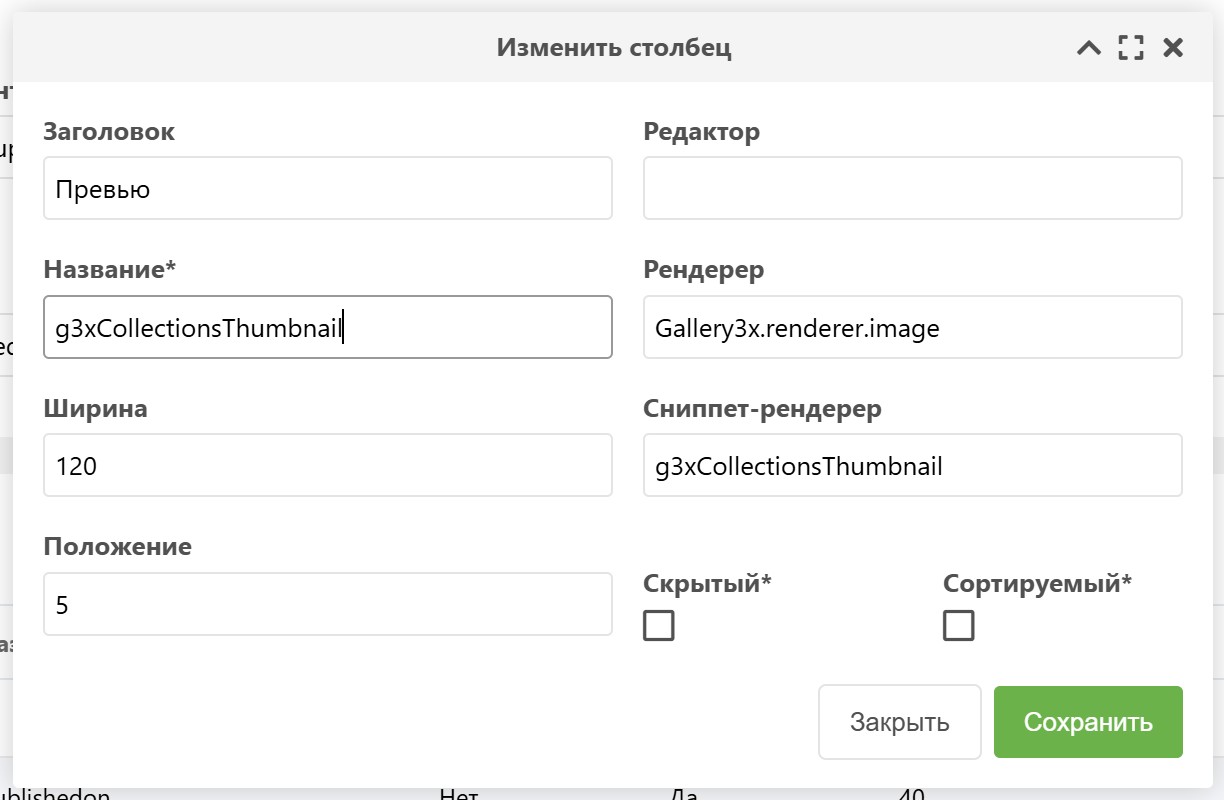Click the 'Сниппет-рендерер' field label
This screenshot has width=1224, height=800.
(762, 409)
